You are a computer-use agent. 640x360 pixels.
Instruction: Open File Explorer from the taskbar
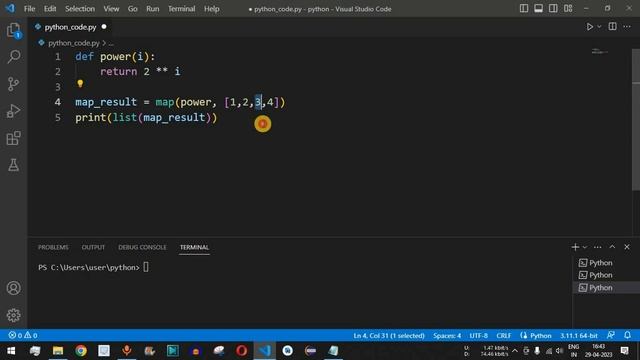click(58, 351)
